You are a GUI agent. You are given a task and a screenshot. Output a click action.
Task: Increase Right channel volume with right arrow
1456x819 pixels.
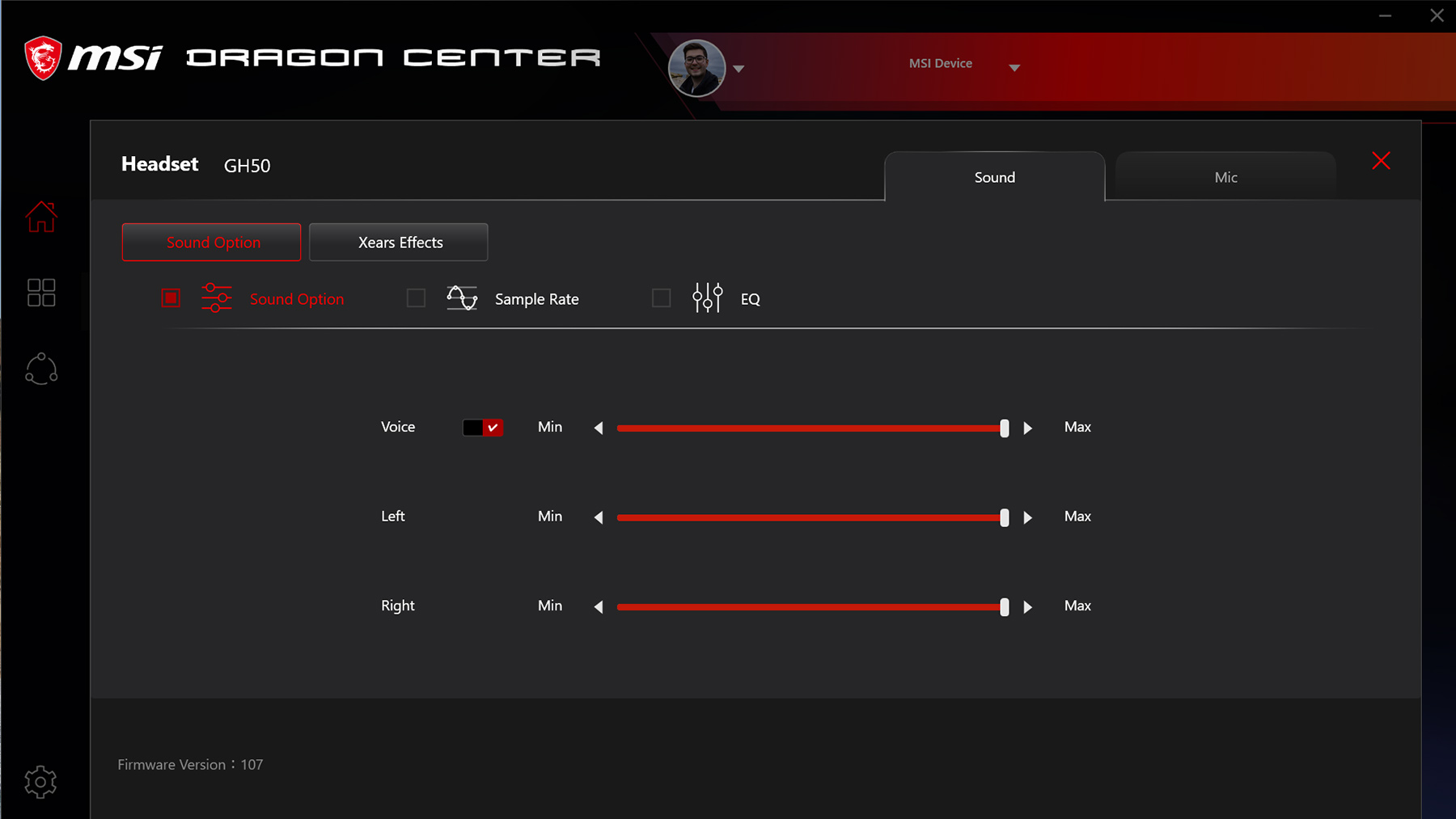tap(1028, 607)
